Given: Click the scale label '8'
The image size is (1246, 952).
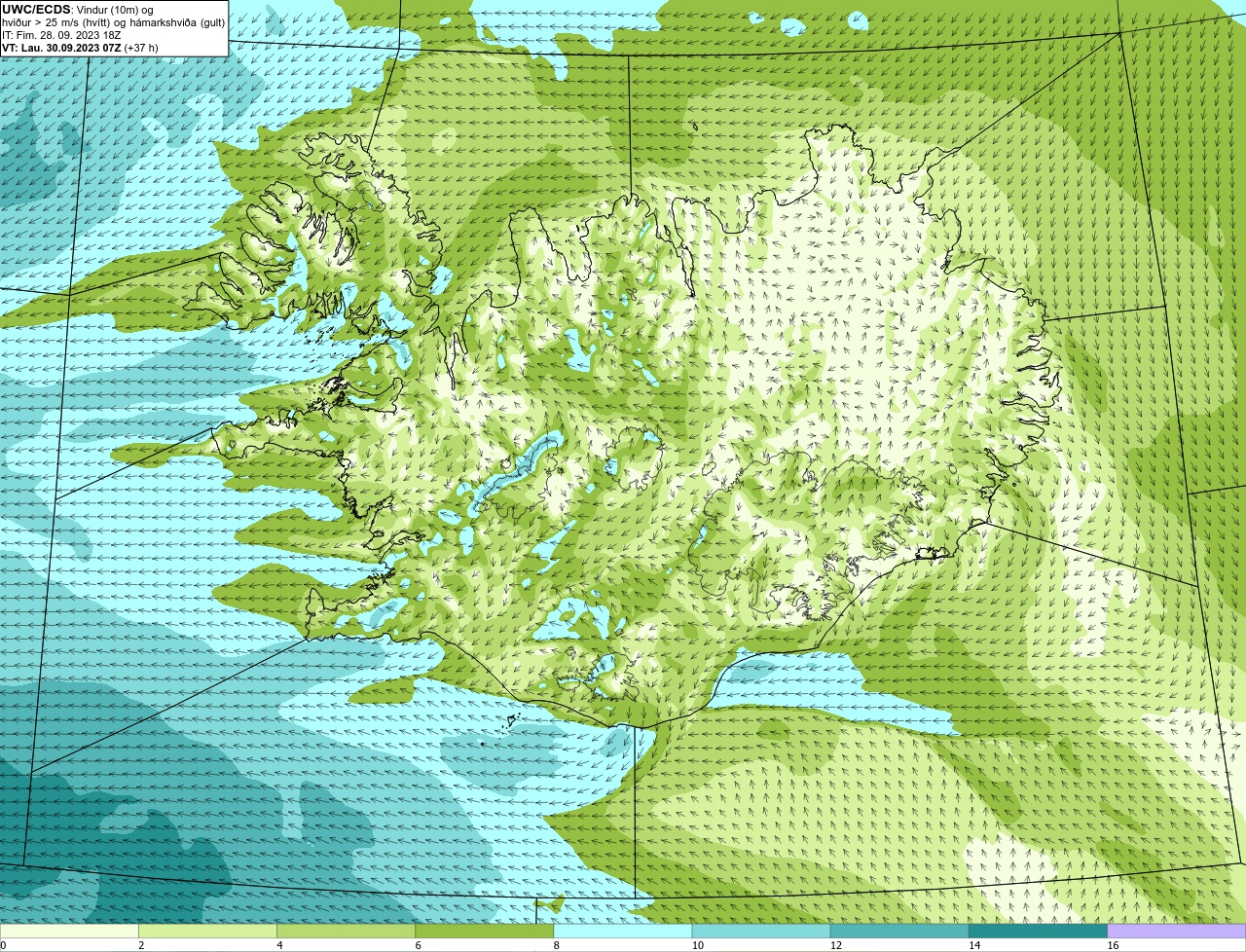Looking at the screenshot, I should tap(556, 945).
